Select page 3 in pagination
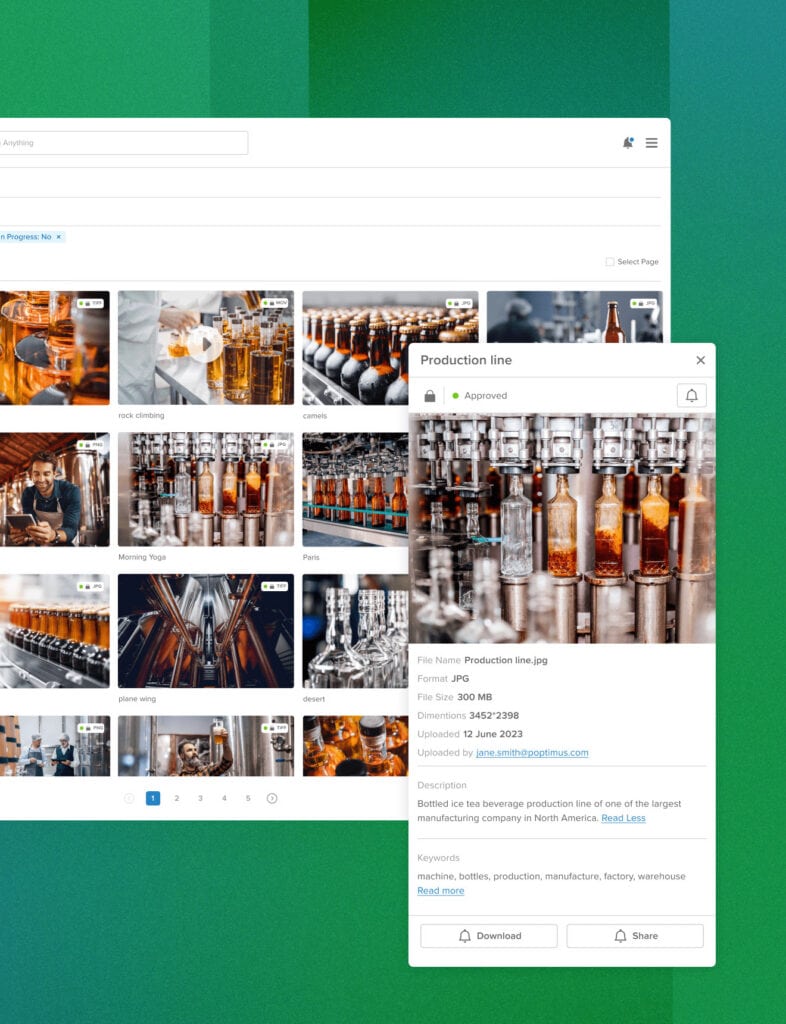This screenshot has height=1024, width=786. coord(200,798)
